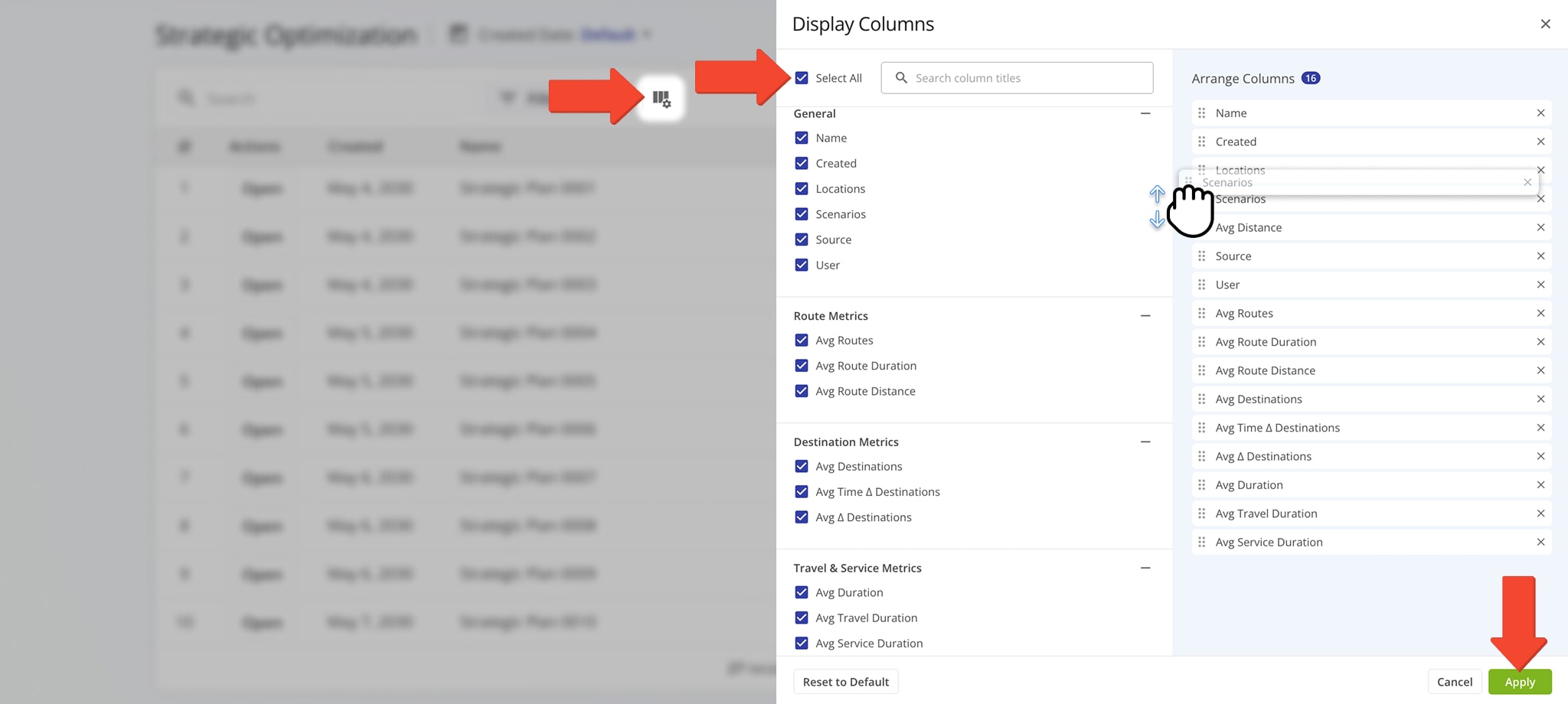
Task: Uncheck the Avg Duration checkbox
Action: click(802, 592)
